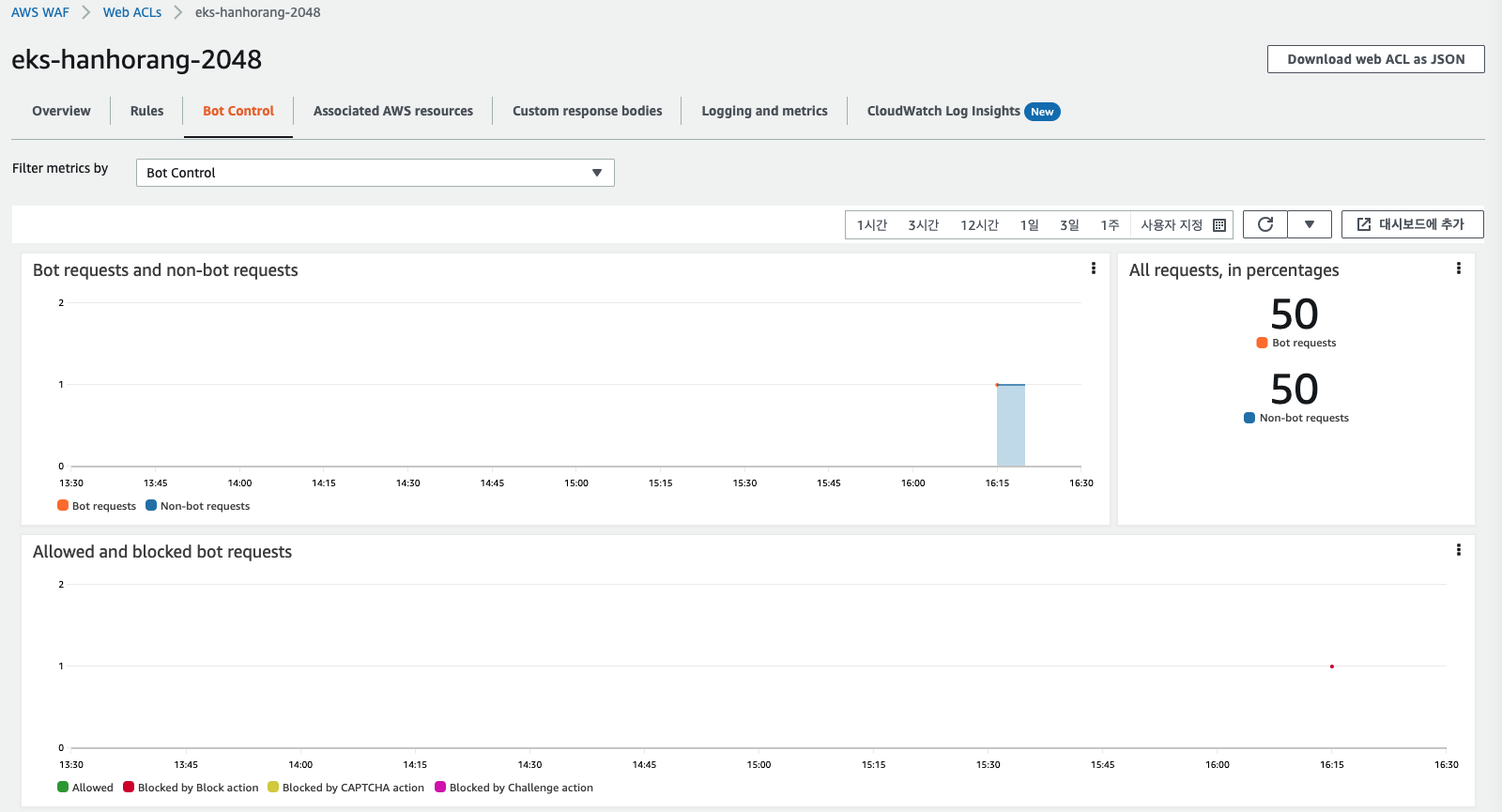Image resolution: width=1502 pixels, height=812 pixels.
Task: Click the Allowed and blocked bot requests title
Action: 162,552
